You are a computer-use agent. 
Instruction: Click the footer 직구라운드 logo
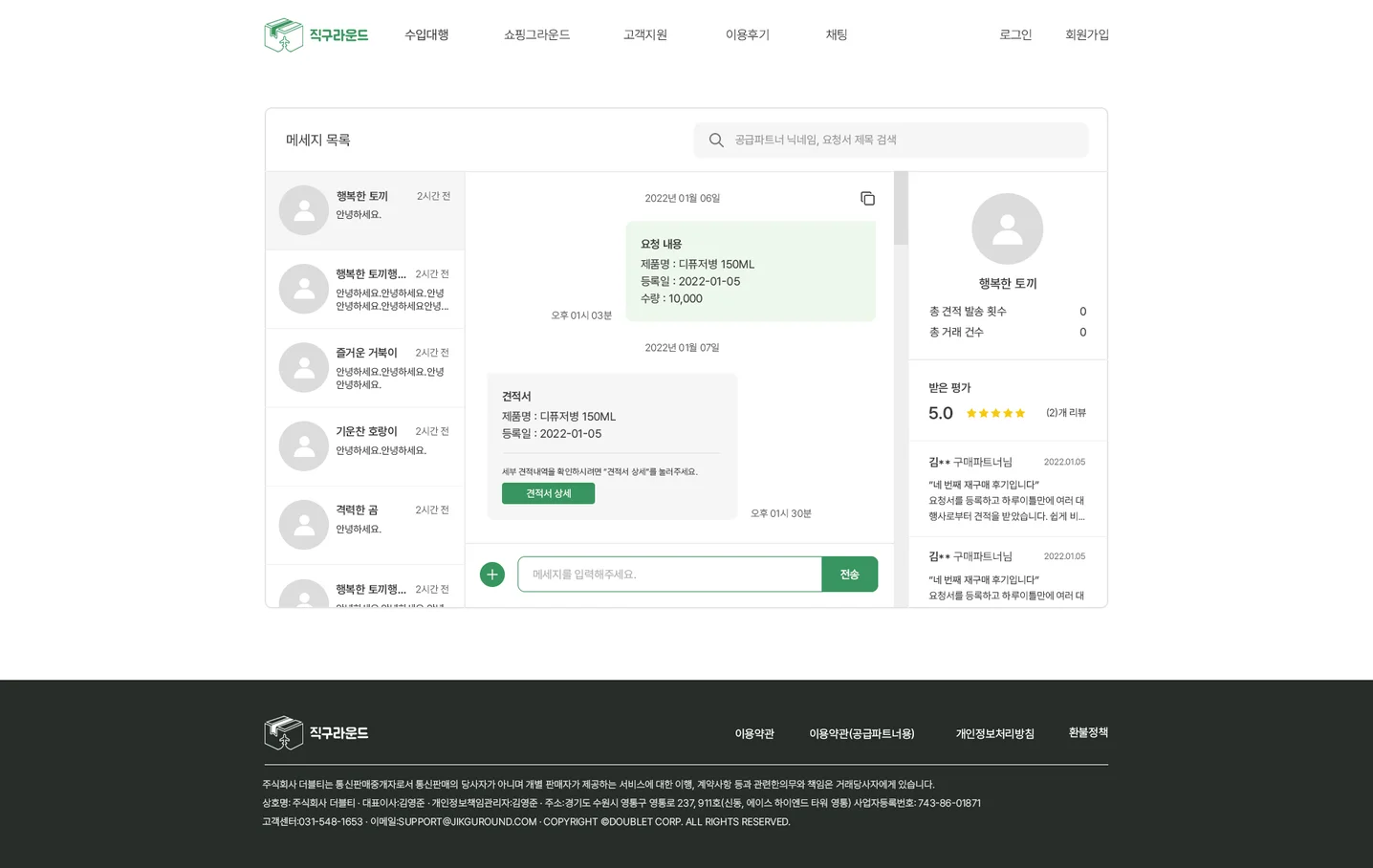tap(316, 733)
